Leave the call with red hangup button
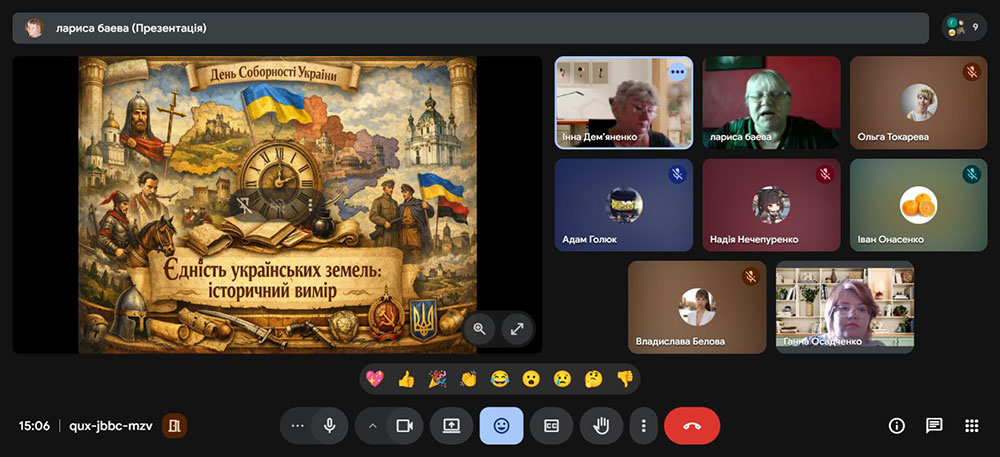Image resolution: width=1000 pixels, height=457 pixels. point(692,426)
